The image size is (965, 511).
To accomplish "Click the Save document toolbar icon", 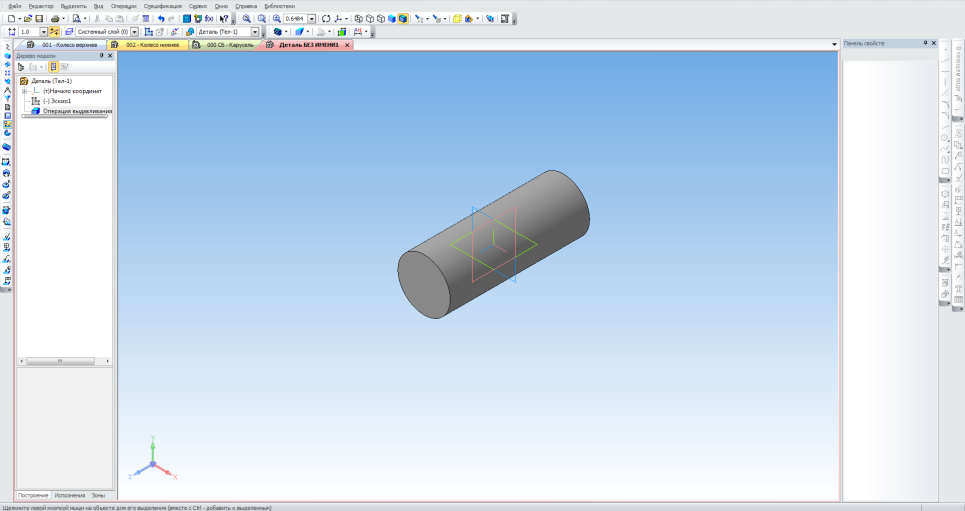I will (38, 19).
